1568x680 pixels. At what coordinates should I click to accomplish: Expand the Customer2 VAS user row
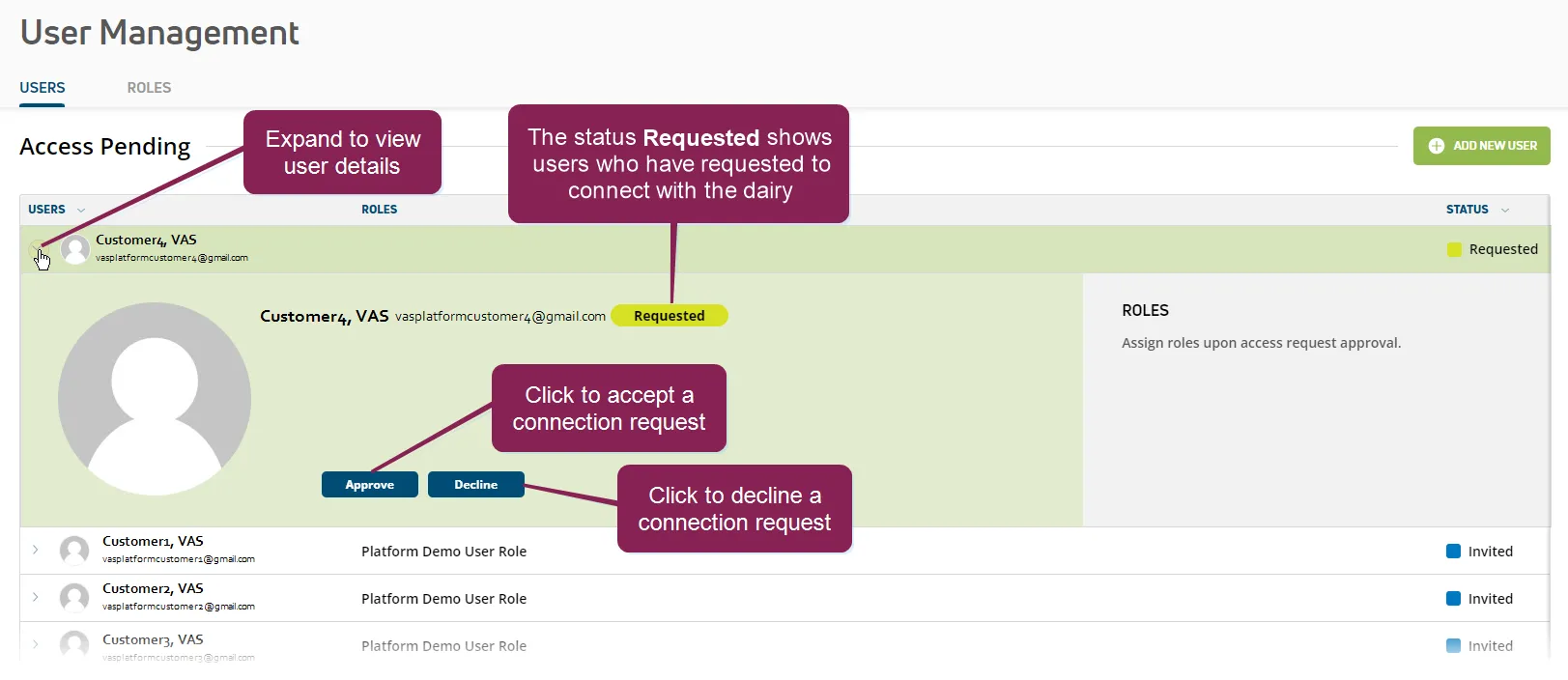(x=36, y=597)
